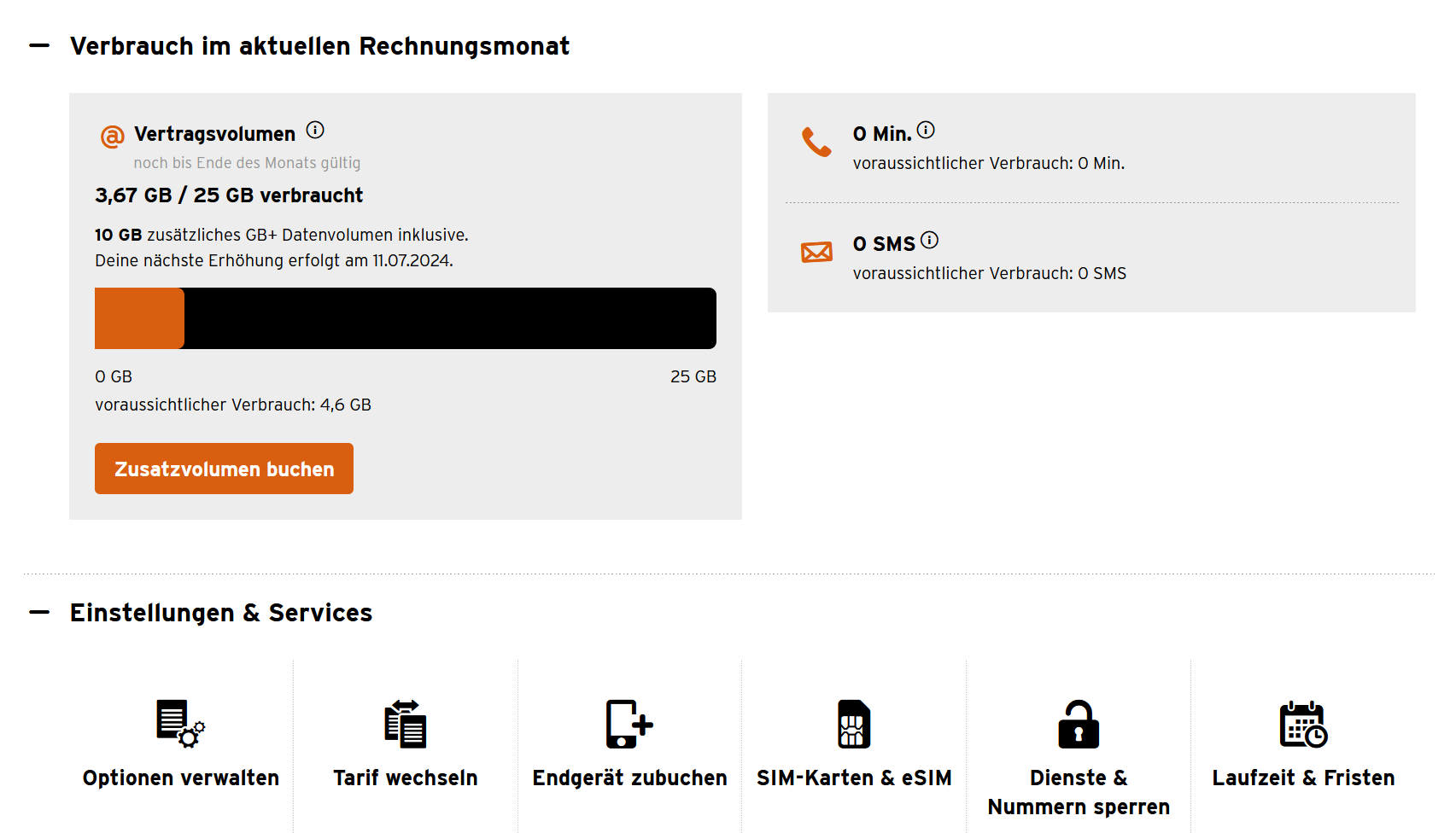Open the SIM-Karten & eSIM link
Screen dimensions: 1456x833
click(x=854, y=778)
